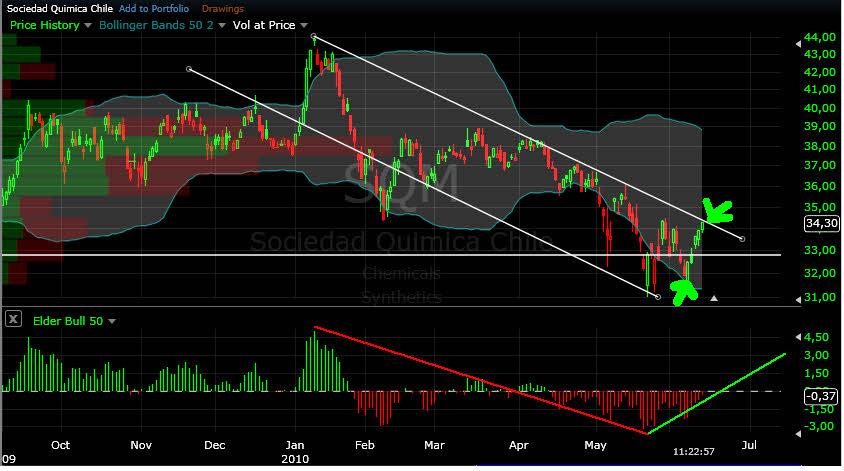Click the bottom indicator axis arrow near -3,00

(x=798, y=433)
